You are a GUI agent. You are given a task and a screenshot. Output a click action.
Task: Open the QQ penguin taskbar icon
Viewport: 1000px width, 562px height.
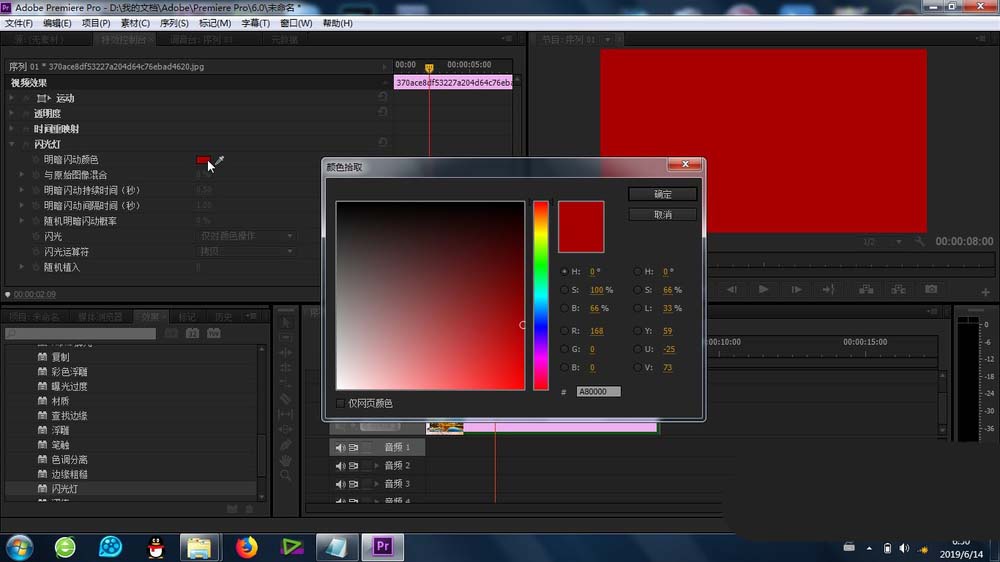click(x=156, y=547)
